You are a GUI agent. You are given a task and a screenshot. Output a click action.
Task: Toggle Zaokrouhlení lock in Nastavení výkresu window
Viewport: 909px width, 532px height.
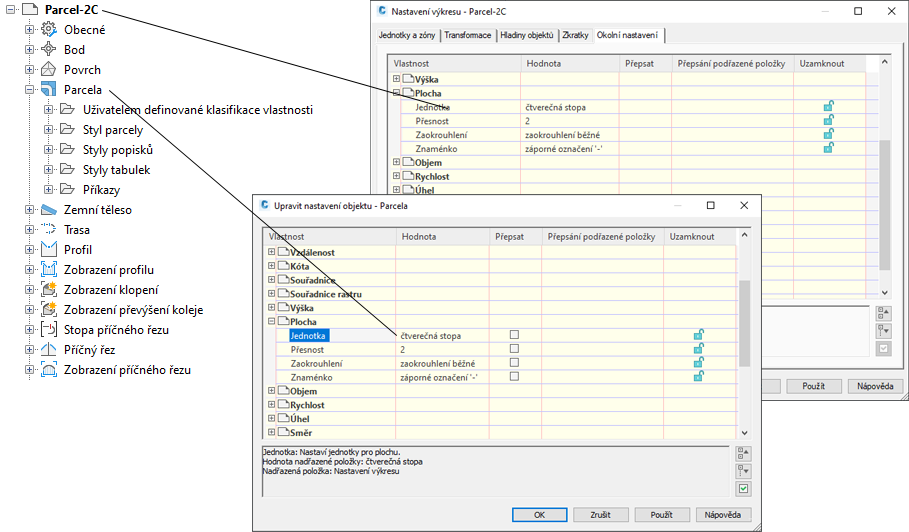coord(828,134)
